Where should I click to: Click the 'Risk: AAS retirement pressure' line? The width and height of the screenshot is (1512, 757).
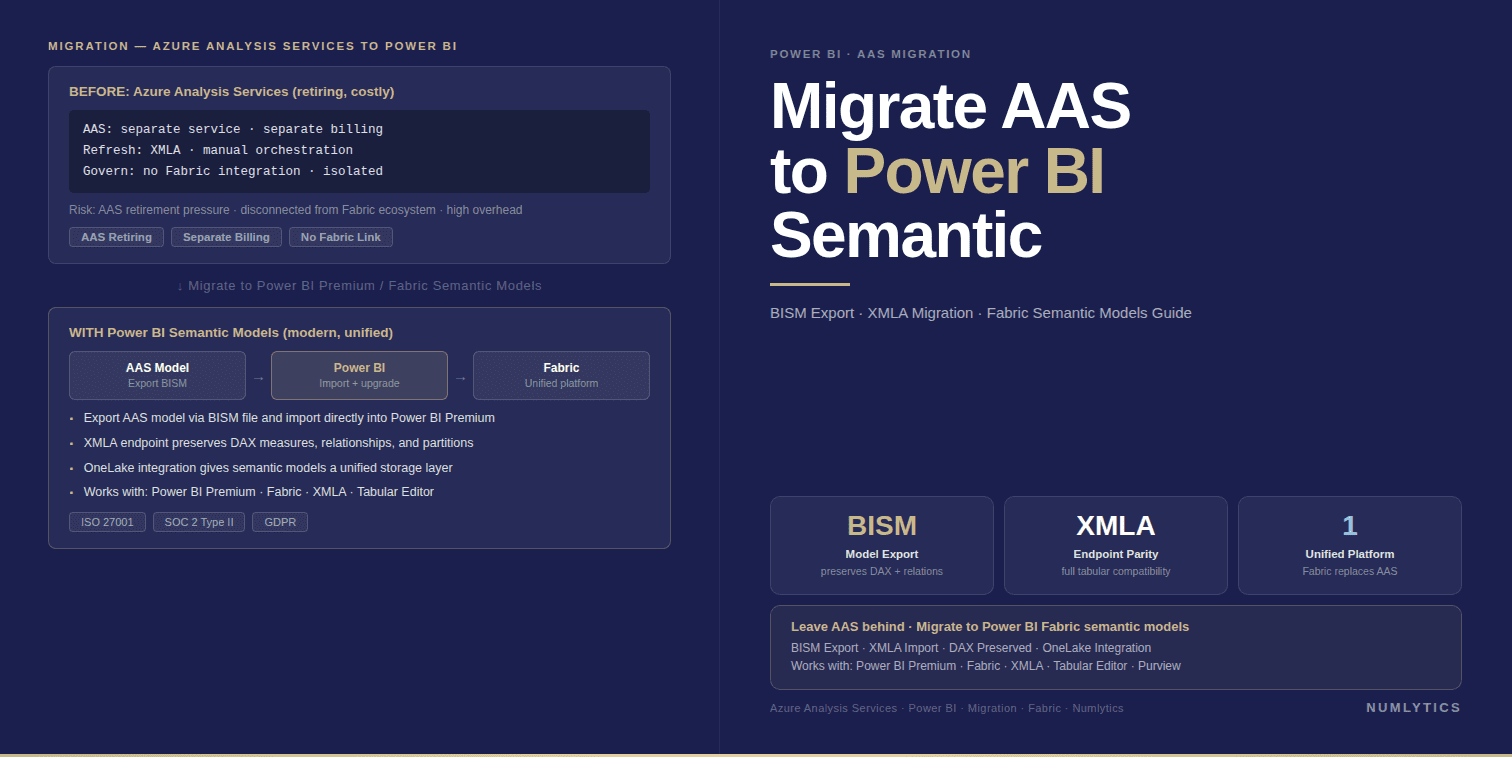point(295,210)
